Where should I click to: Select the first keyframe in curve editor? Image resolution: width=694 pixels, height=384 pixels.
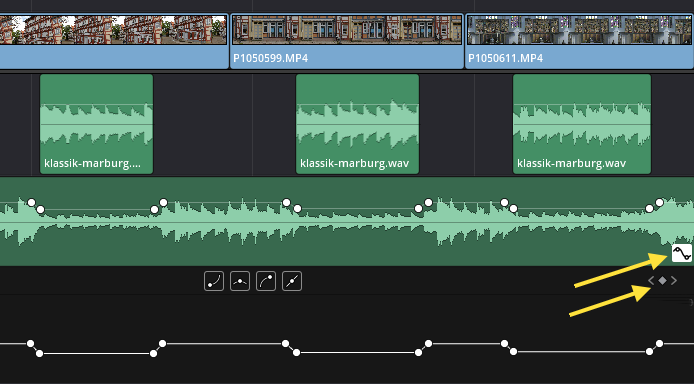[x=30, y=343]
